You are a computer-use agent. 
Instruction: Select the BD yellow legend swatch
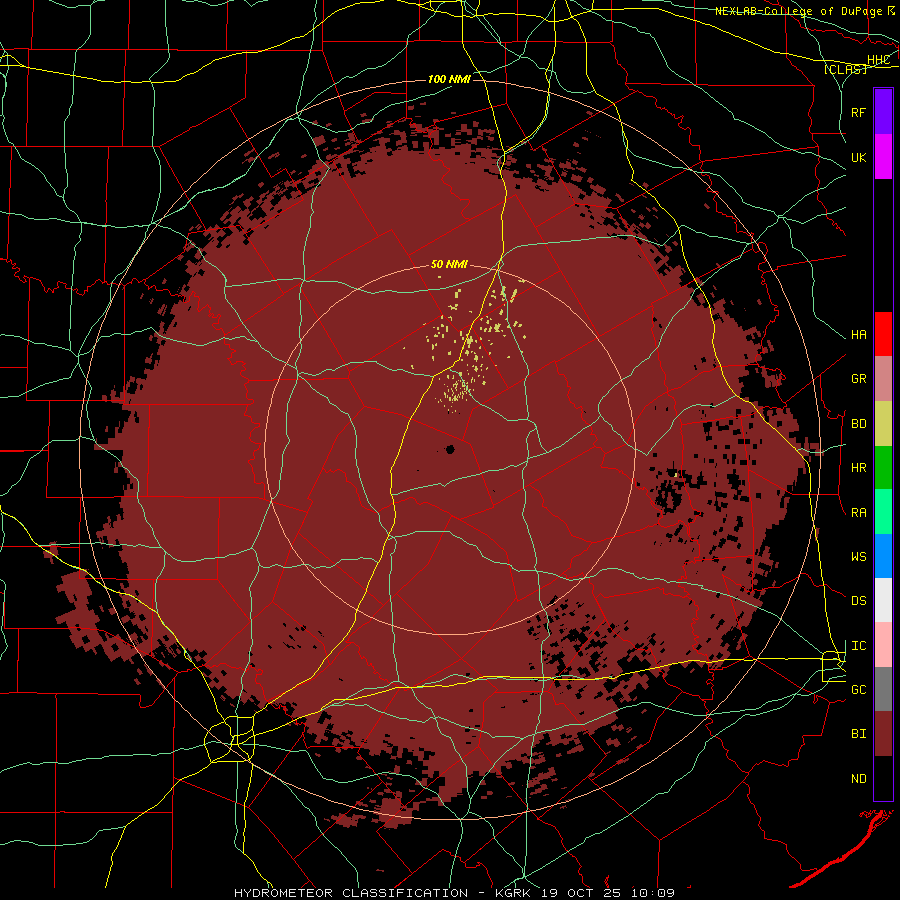(883, 423)
